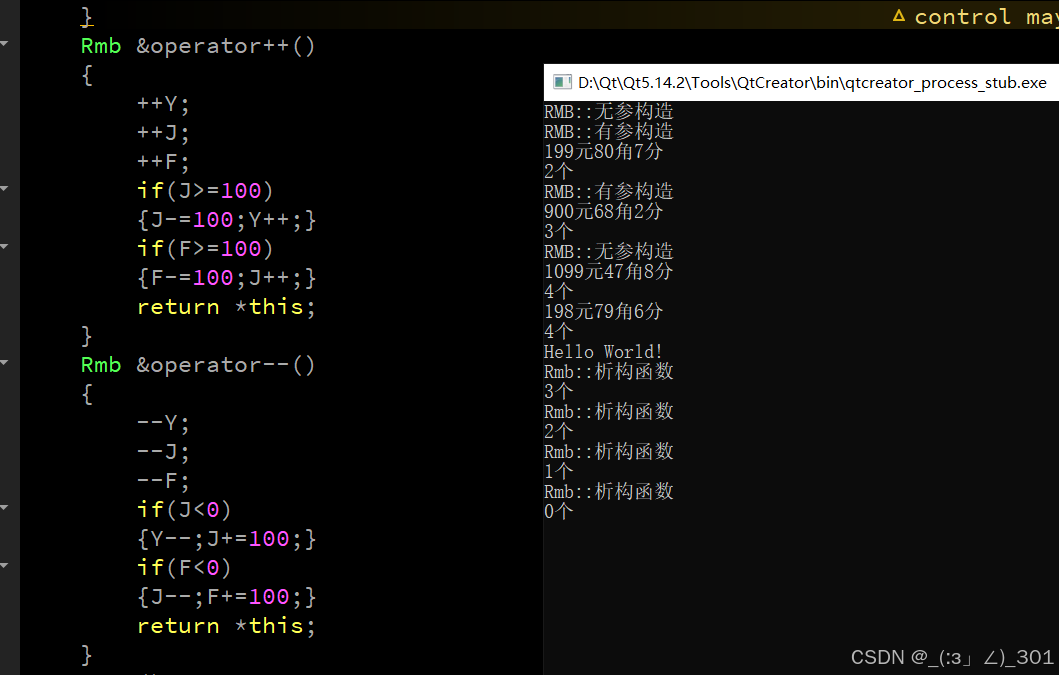The image size is (1059, 675).
Task: Collapse the fold arrow beside Rmb &operator--()
Action: [x=4, y=363]
